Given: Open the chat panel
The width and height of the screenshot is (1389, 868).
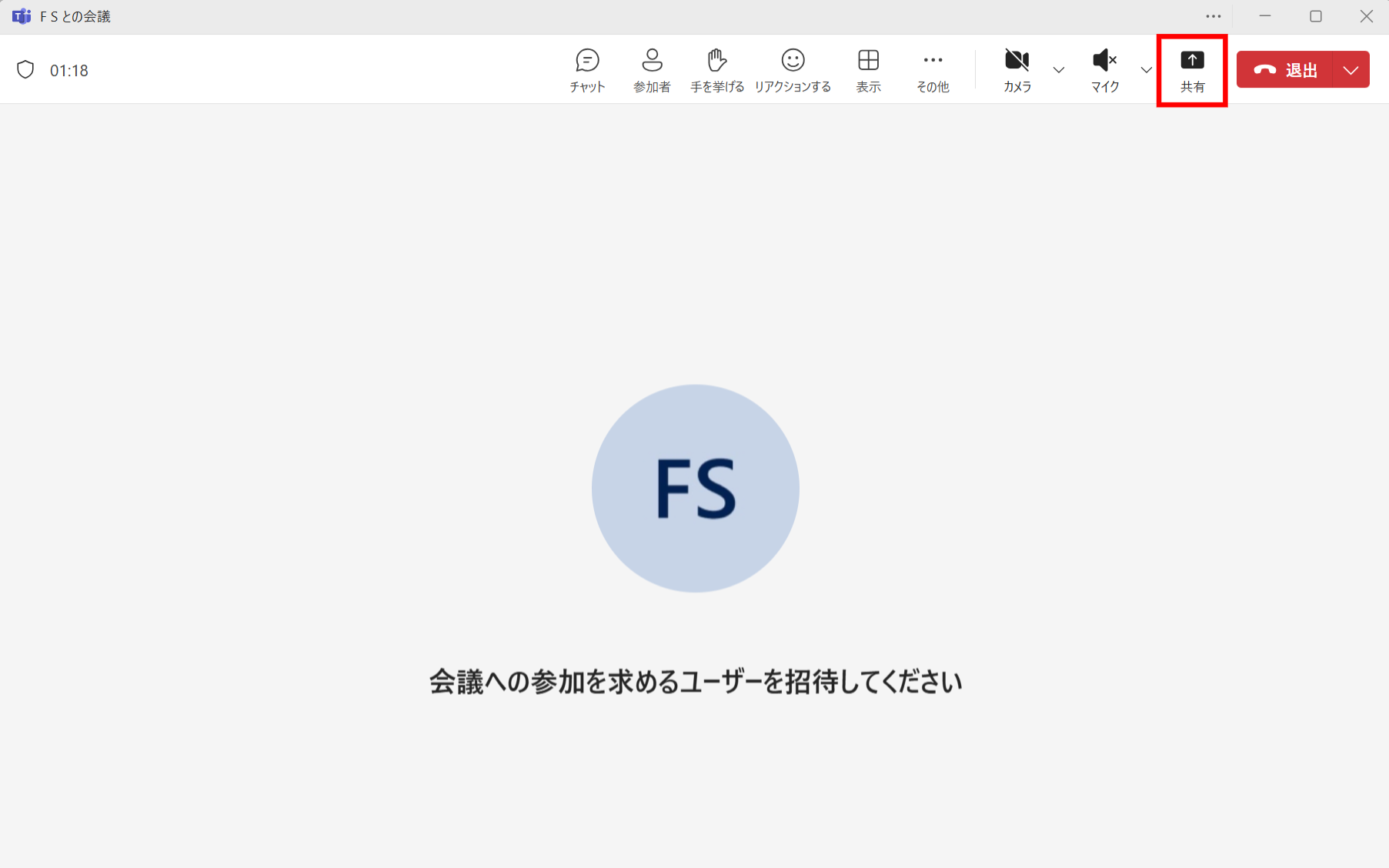Looking at the screenshot, I should click(586, 69).
